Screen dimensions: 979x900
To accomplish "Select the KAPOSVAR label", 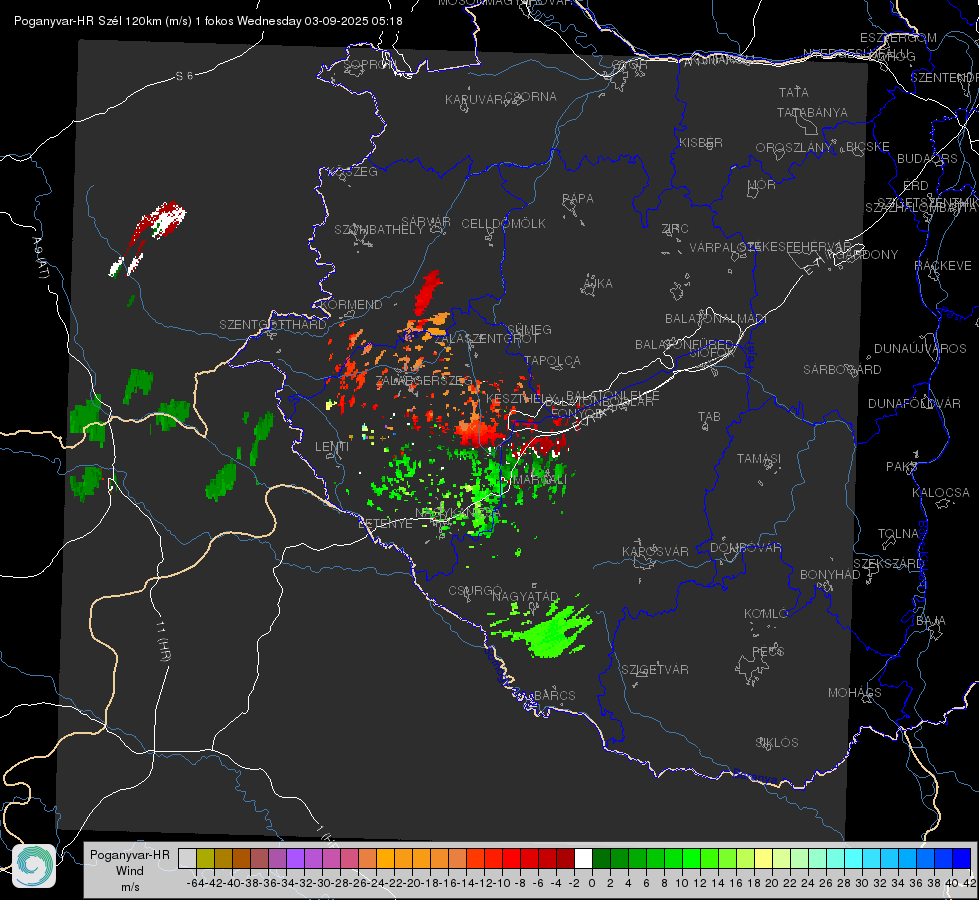I will 656,551.
